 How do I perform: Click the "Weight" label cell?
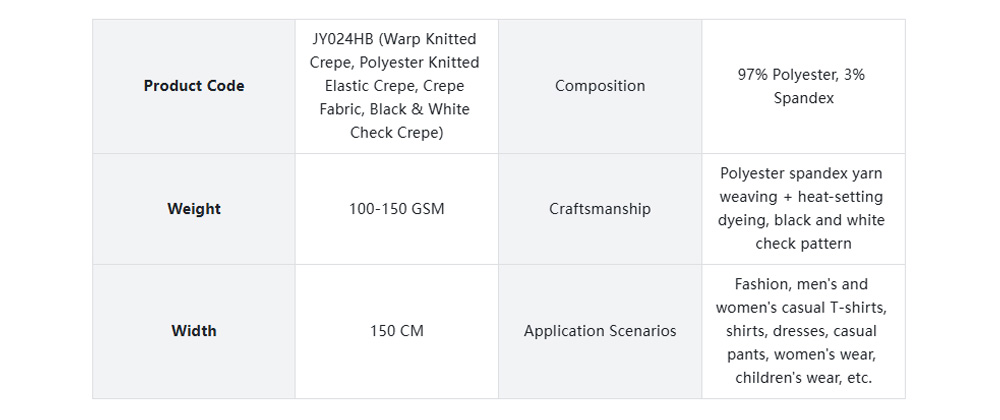tap(194, 209)
